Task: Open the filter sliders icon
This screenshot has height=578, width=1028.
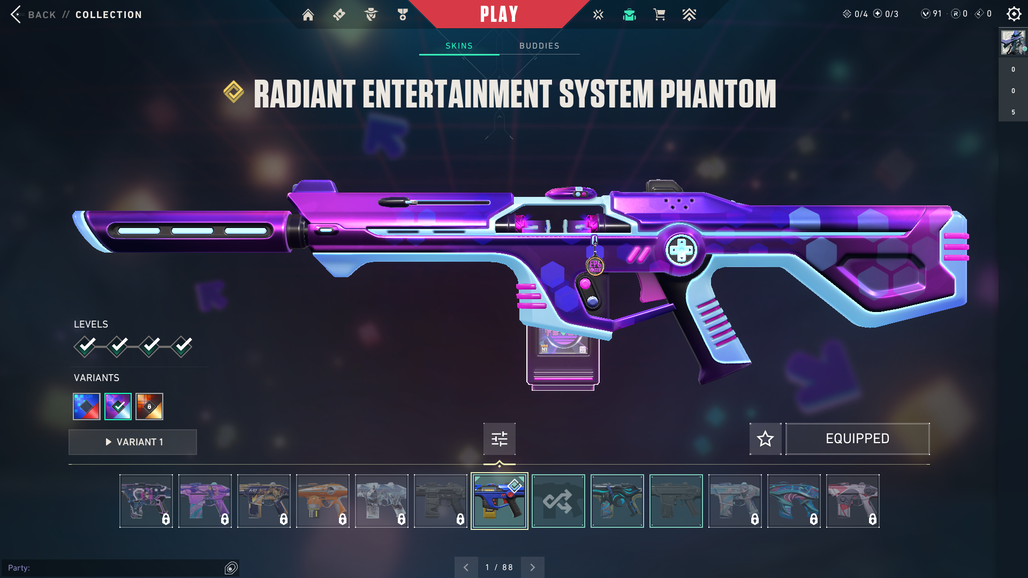Action: tap(500, 439)
